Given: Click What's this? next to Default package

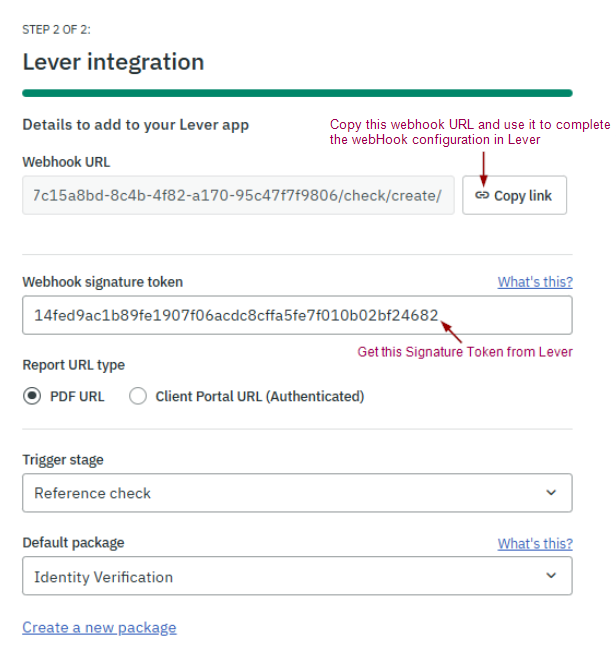Looking at the screenshot, I should (x=535, y=543).
